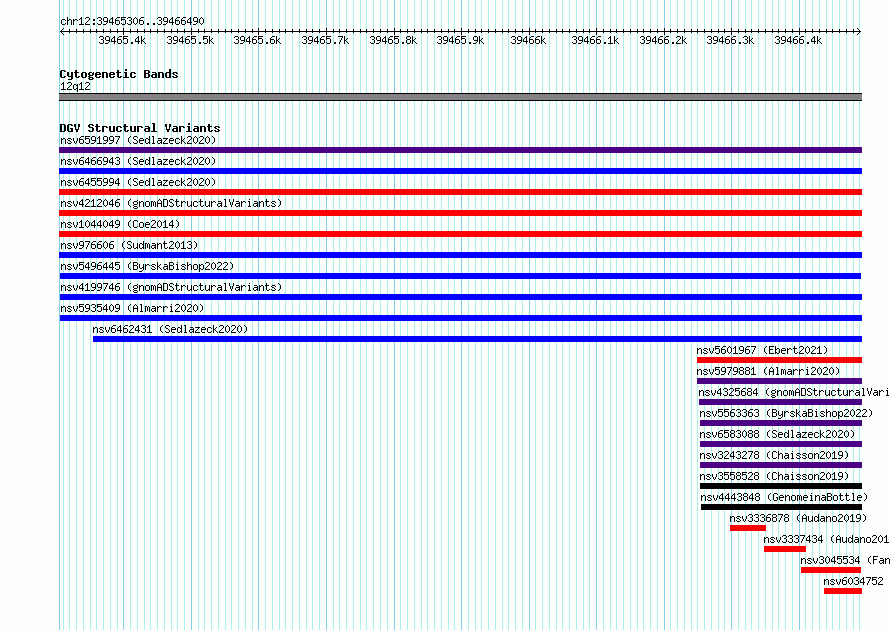Open nsv4199746 (gnomADStructuralVariants) label
890x630 pixels.
[x=171, y=287]
